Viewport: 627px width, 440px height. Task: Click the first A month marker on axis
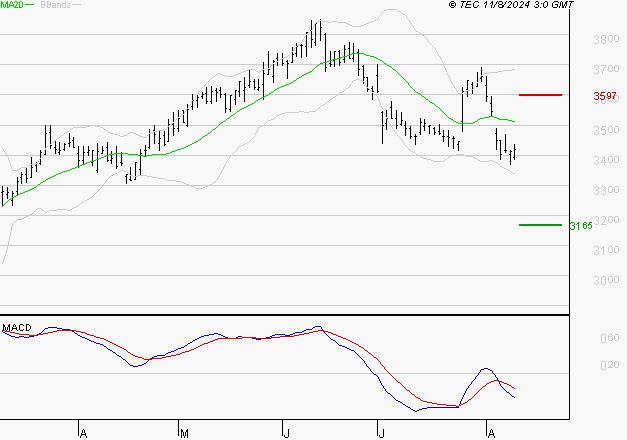(x=83, y=433)
